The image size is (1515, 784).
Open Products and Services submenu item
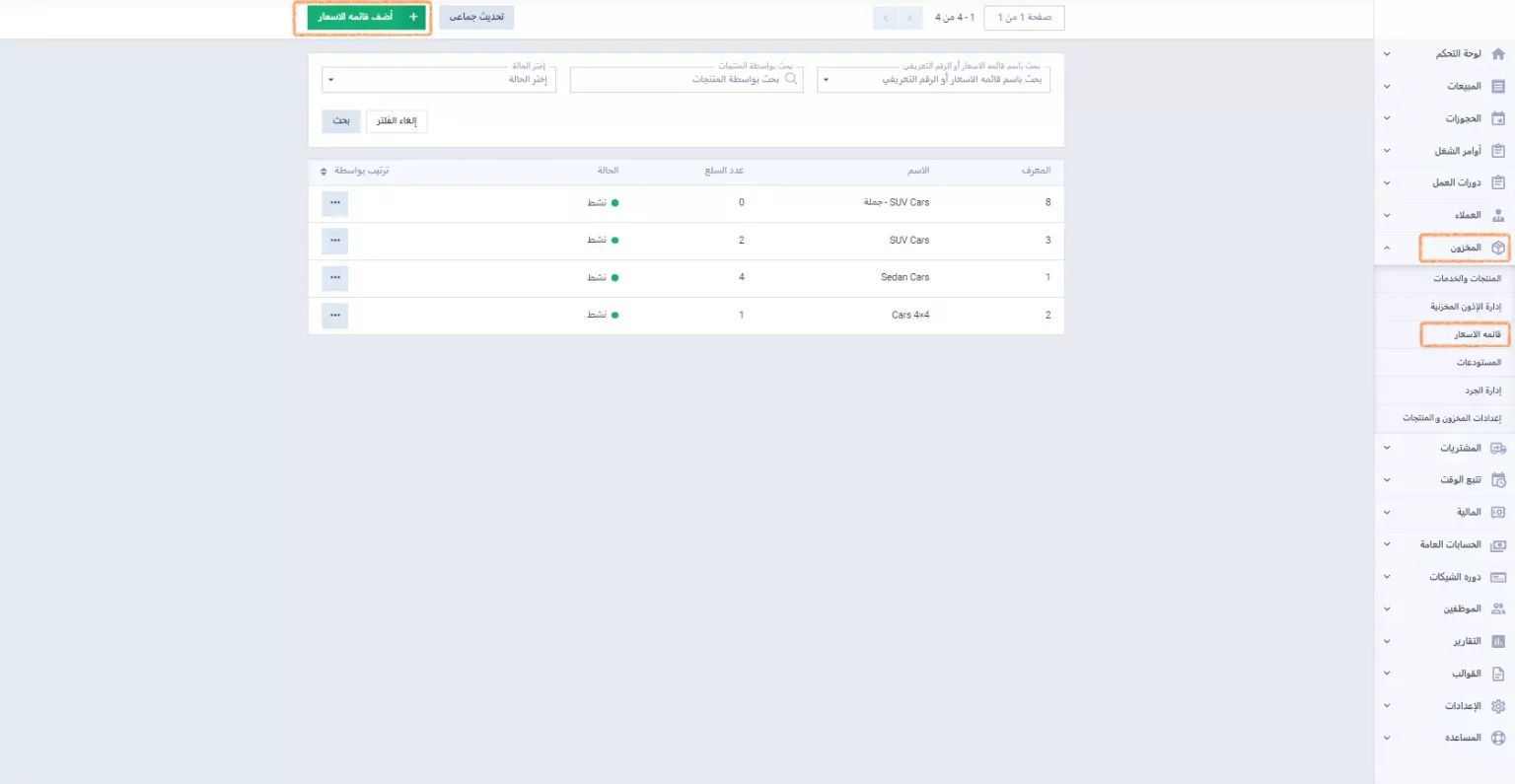(1467, 279)
